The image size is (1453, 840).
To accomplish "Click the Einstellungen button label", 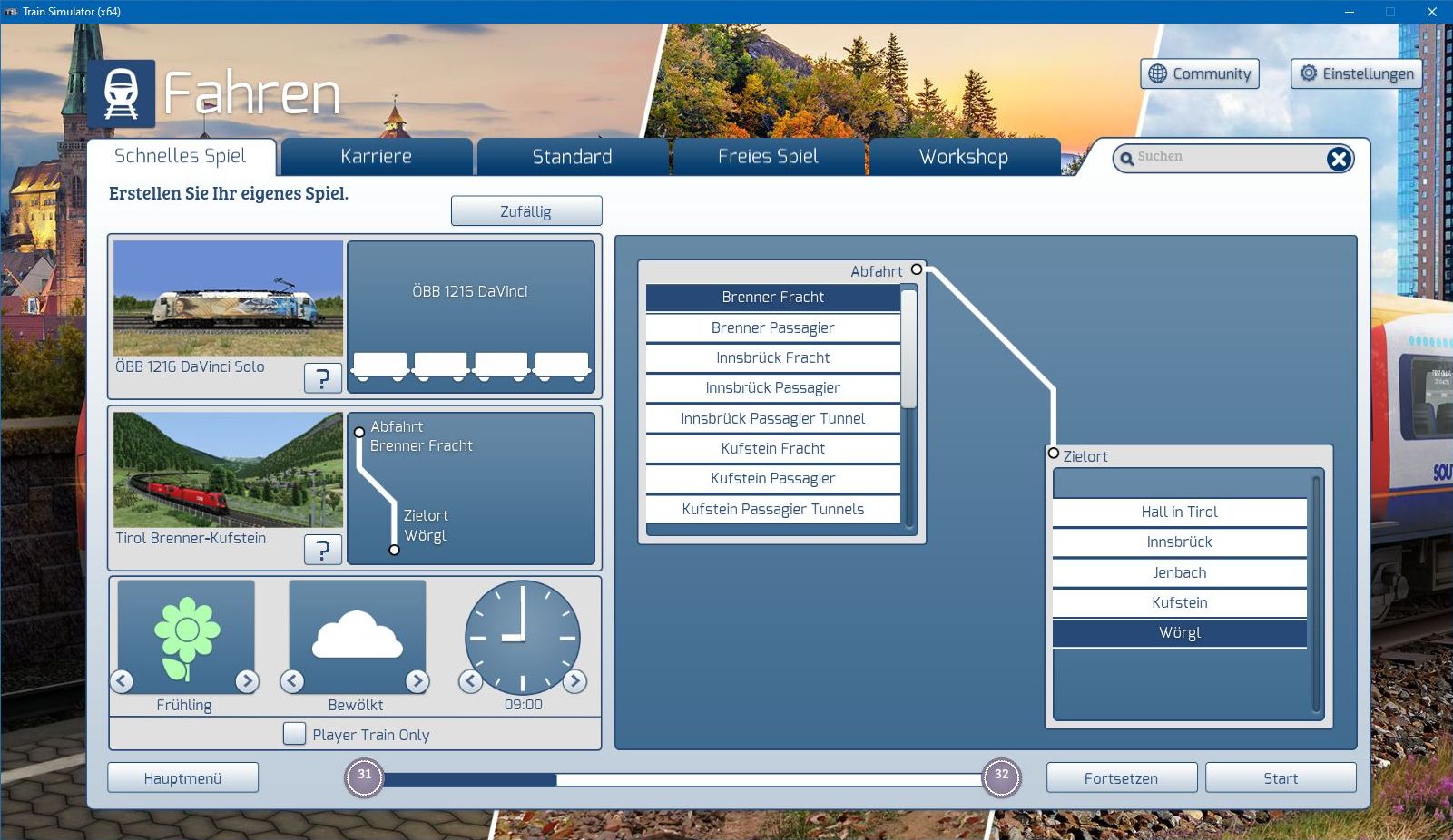I will point(1368,73).
